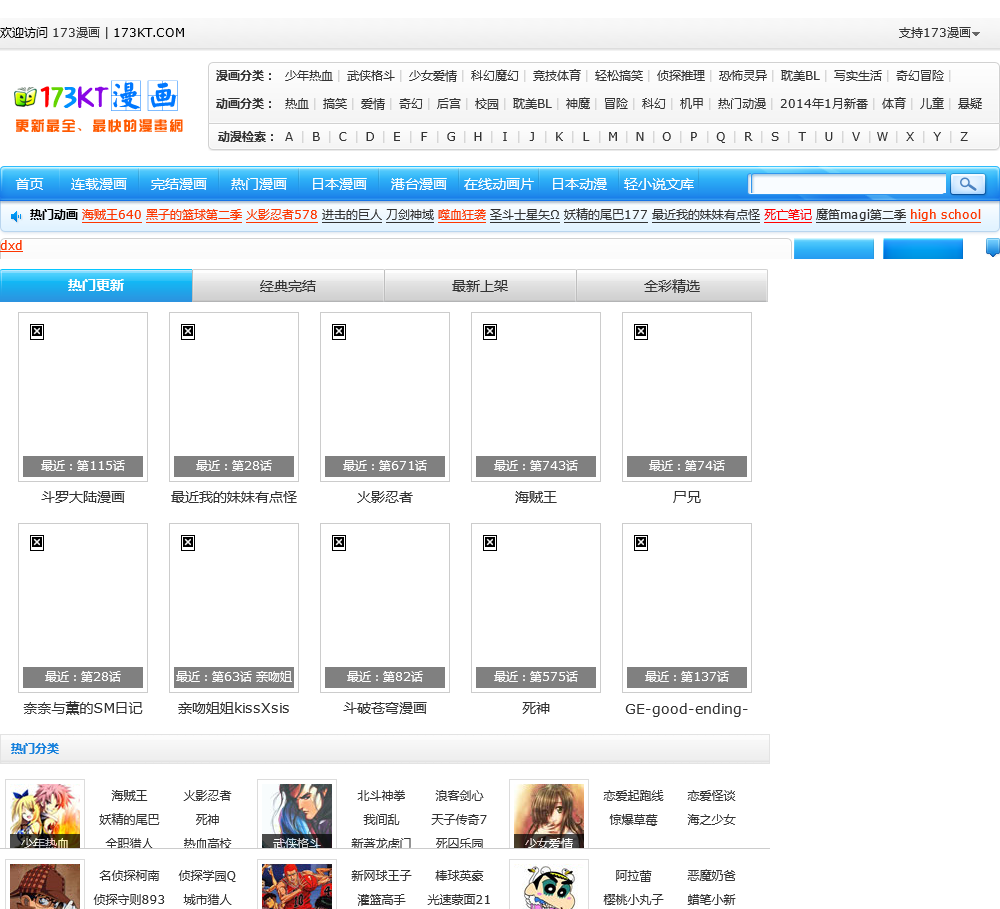Open 妖精的尾巴 in hot categories
Viewport: 1000px width, 909px height.
click(129, 820)
